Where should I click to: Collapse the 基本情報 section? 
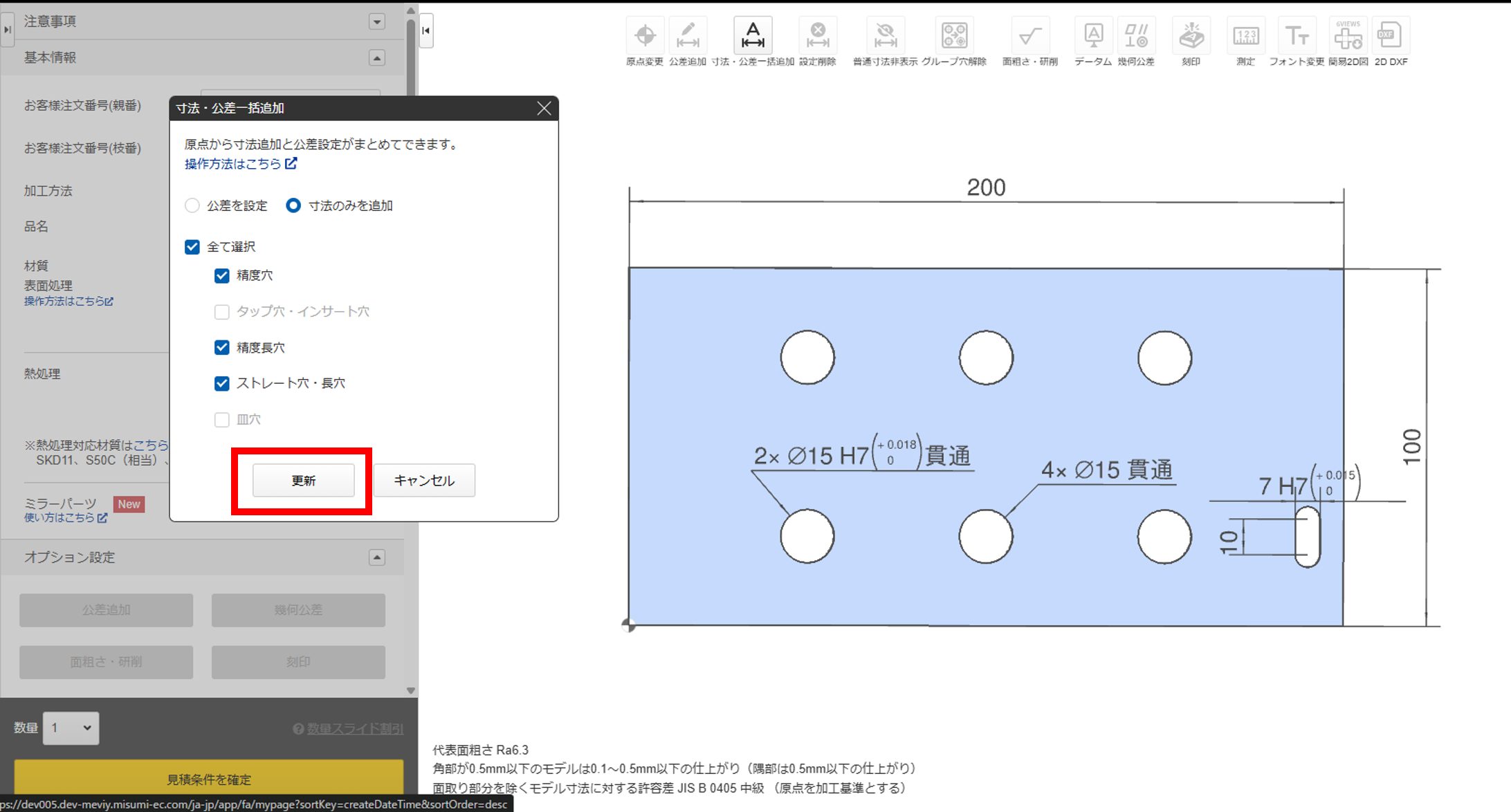pos(377,58)
